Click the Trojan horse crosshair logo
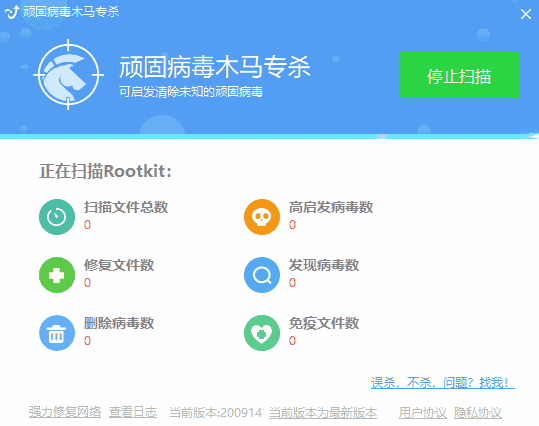Screen dimensions: 539x426 [68, 75]
